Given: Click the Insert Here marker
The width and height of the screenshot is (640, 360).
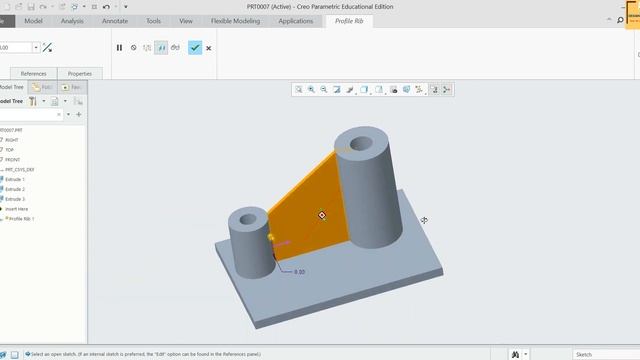Looking at the screenshot, I should 16,209.
